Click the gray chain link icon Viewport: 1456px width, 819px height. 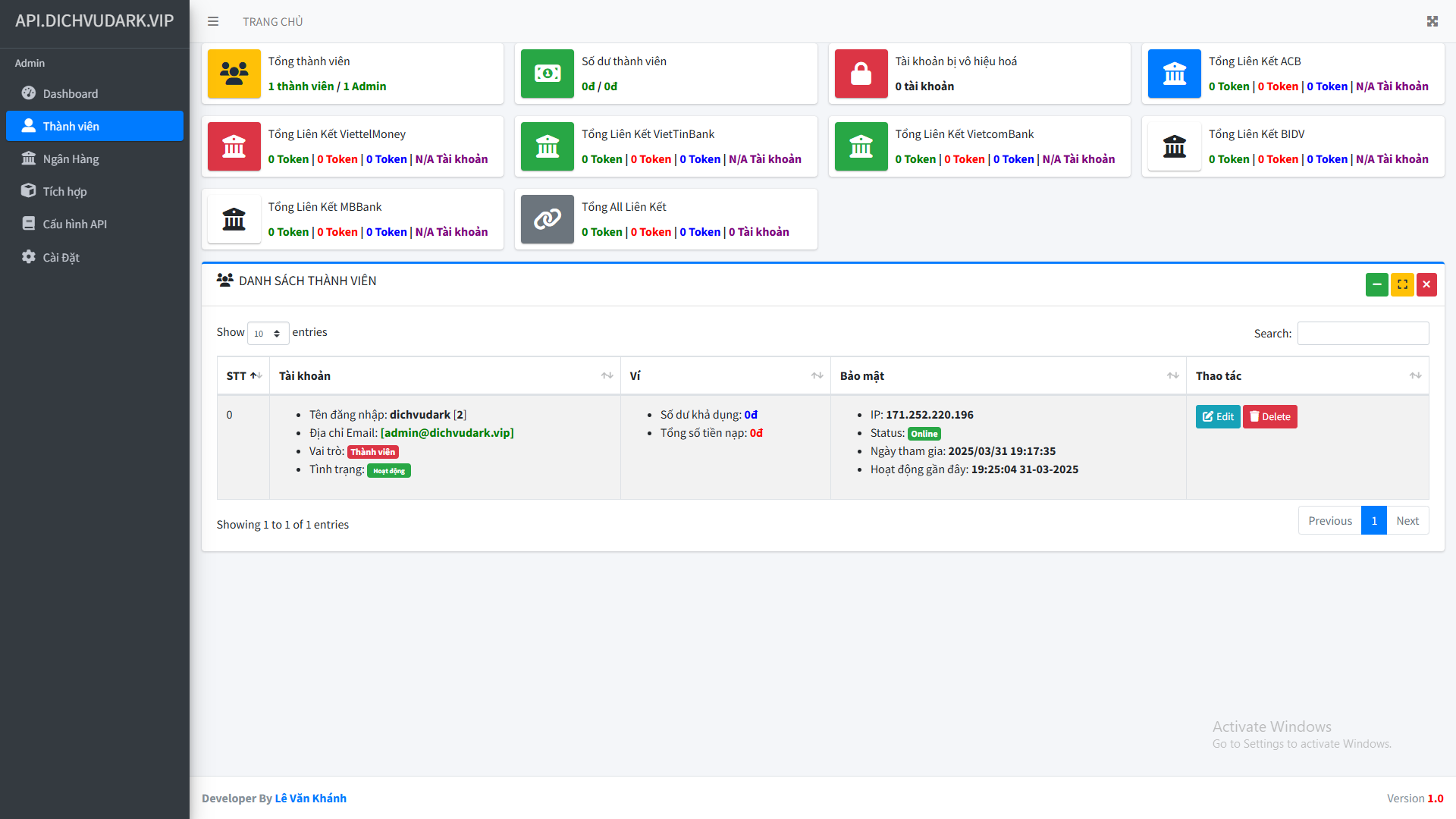click(547, 219)
